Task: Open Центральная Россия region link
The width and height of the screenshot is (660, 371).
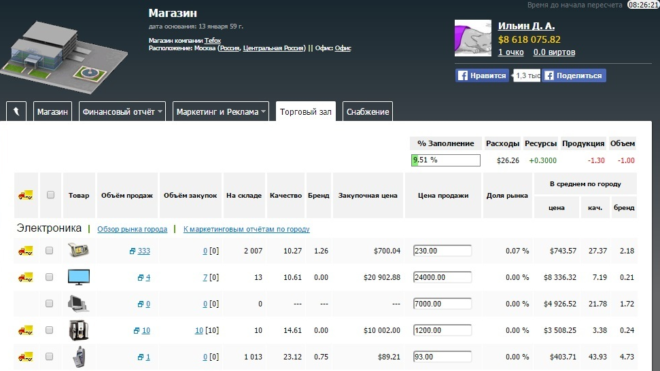Action: coord(273,48)
